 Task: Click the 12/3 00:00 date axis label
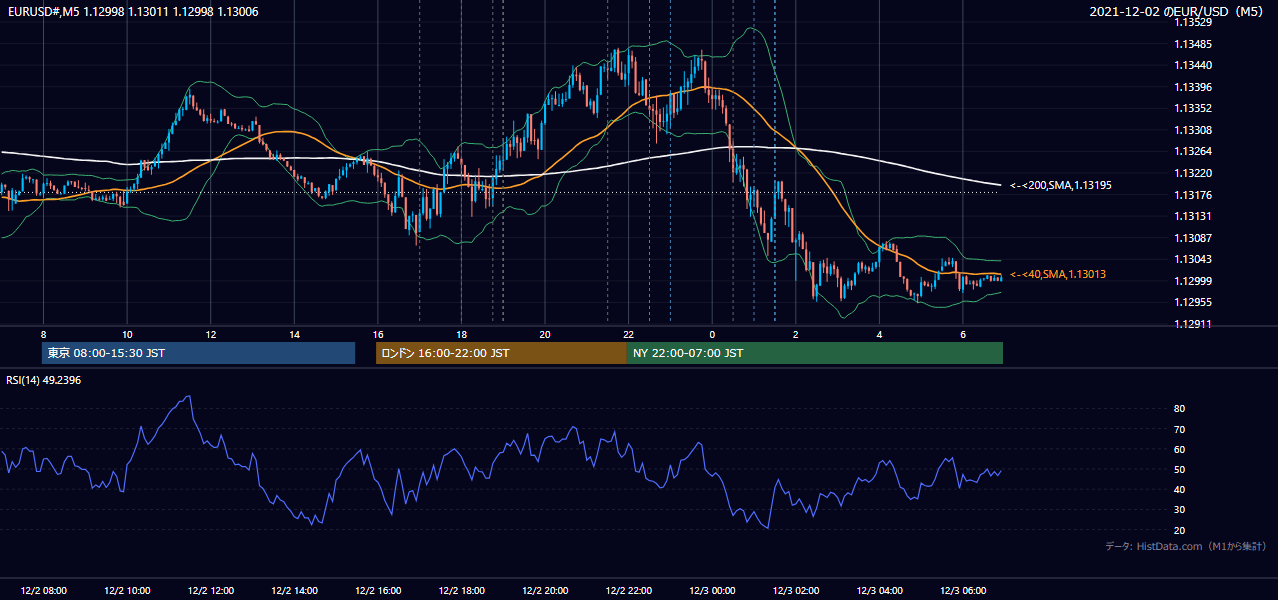(x=712, y=591)
